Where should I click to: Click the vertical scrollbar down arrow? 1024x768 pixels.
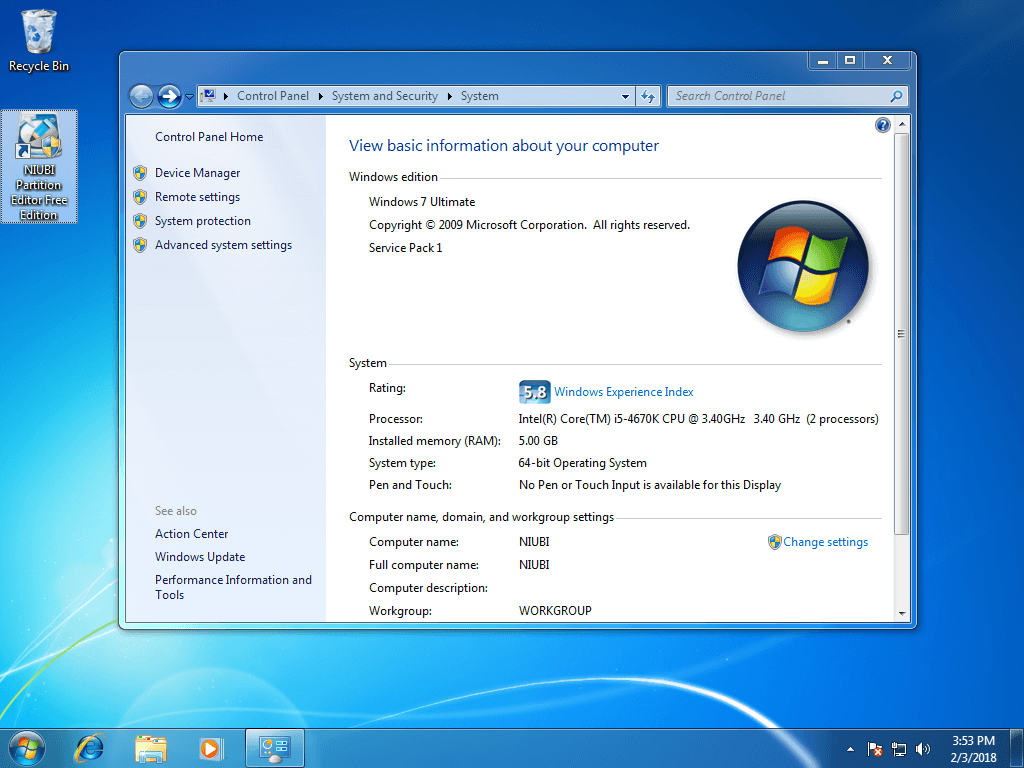(x=902, y=614)
